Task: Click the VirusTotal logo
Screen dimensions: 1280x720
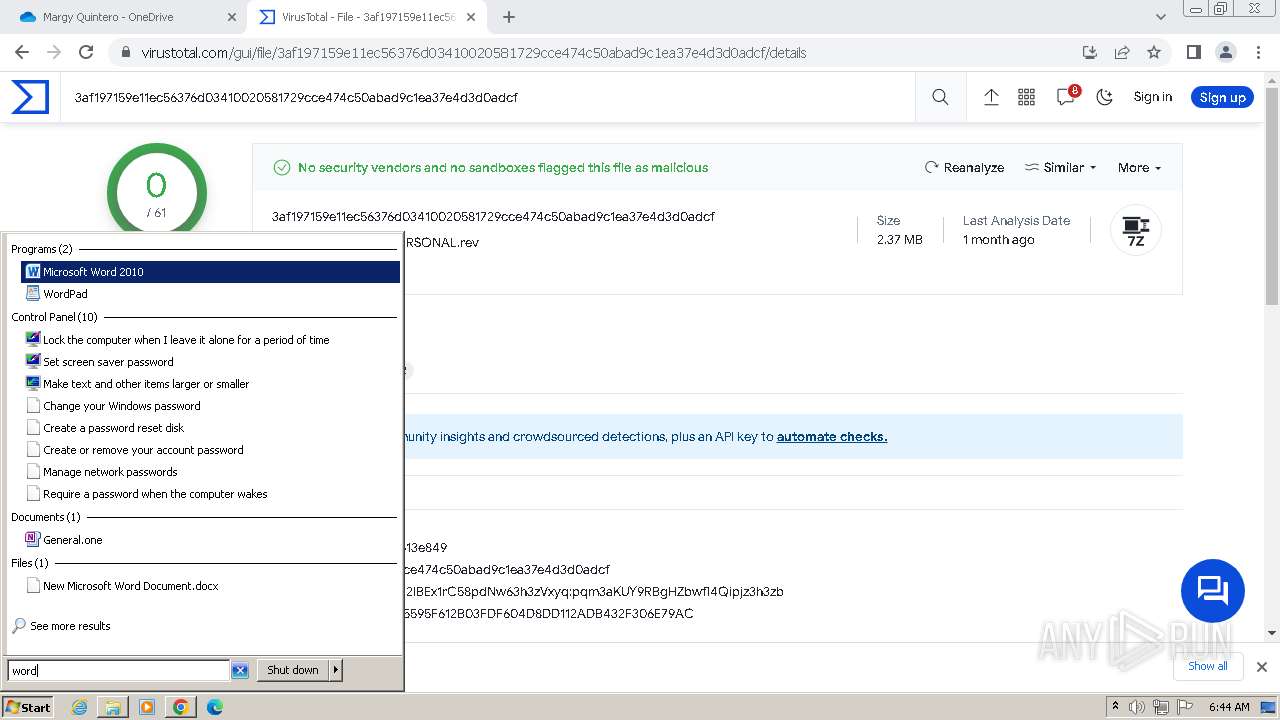Action: [30, 97]
